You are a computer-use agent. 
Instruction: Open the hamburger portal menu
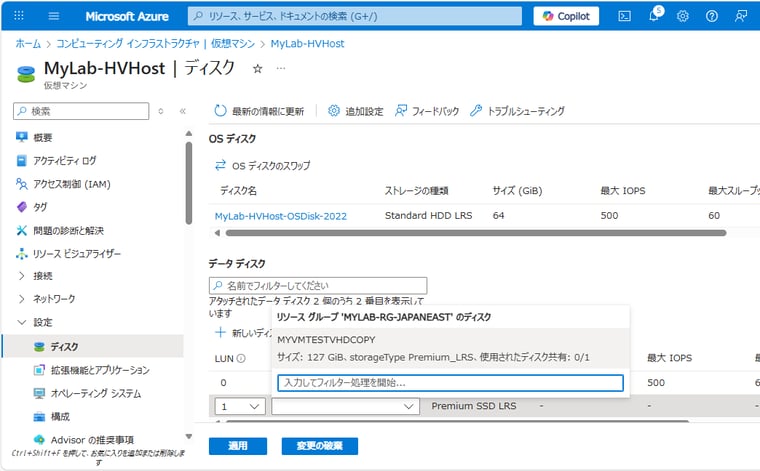(x=54, y=16)
